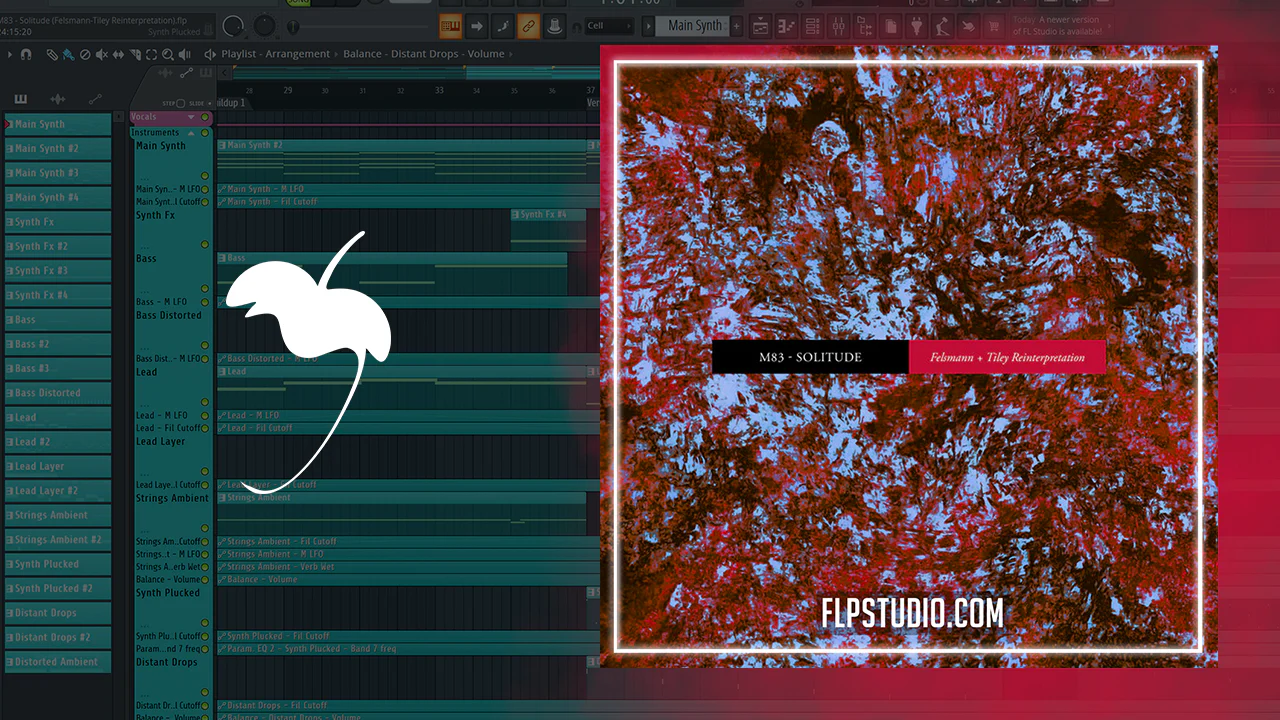Viewport: 1280px width, 720px height.
Task: Toggle mute light on Synth Fx track
Action: [x=205, y=245]
